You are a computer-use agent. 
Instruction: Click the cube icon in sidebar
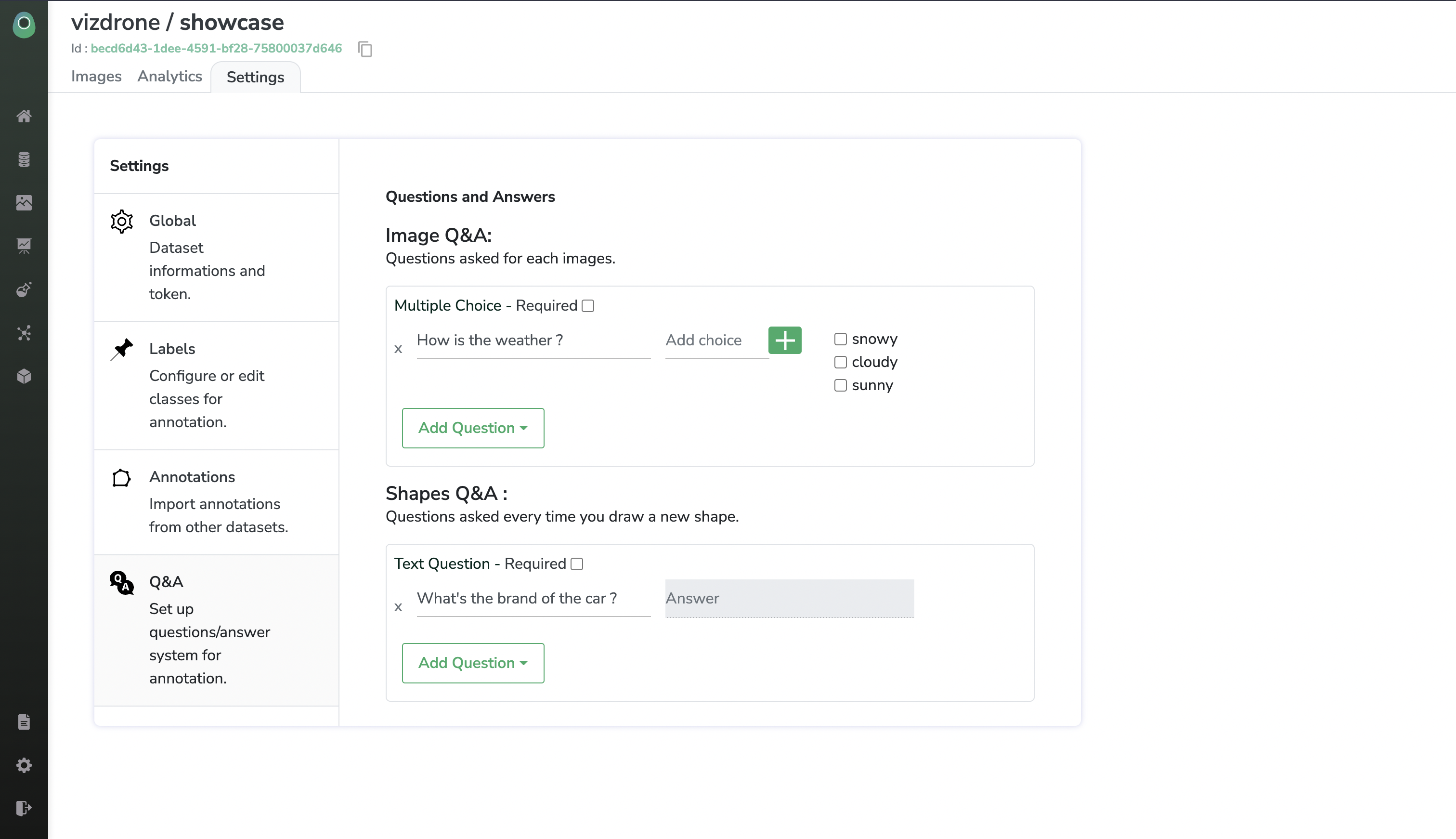(24, 376)
